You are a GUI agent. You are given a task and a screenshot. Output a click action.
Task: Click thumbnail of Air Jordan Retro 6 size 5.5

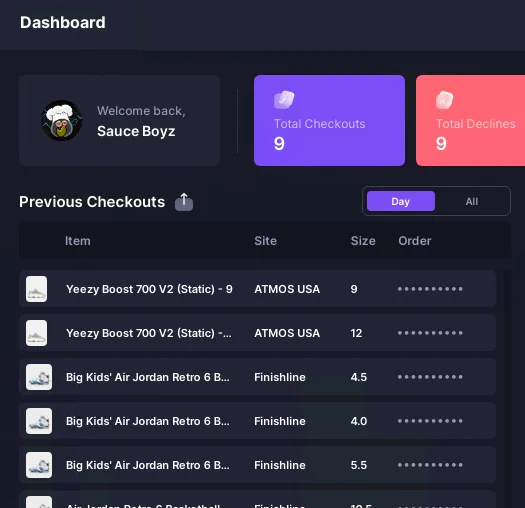pyautogui.click(x=39, y=465)
